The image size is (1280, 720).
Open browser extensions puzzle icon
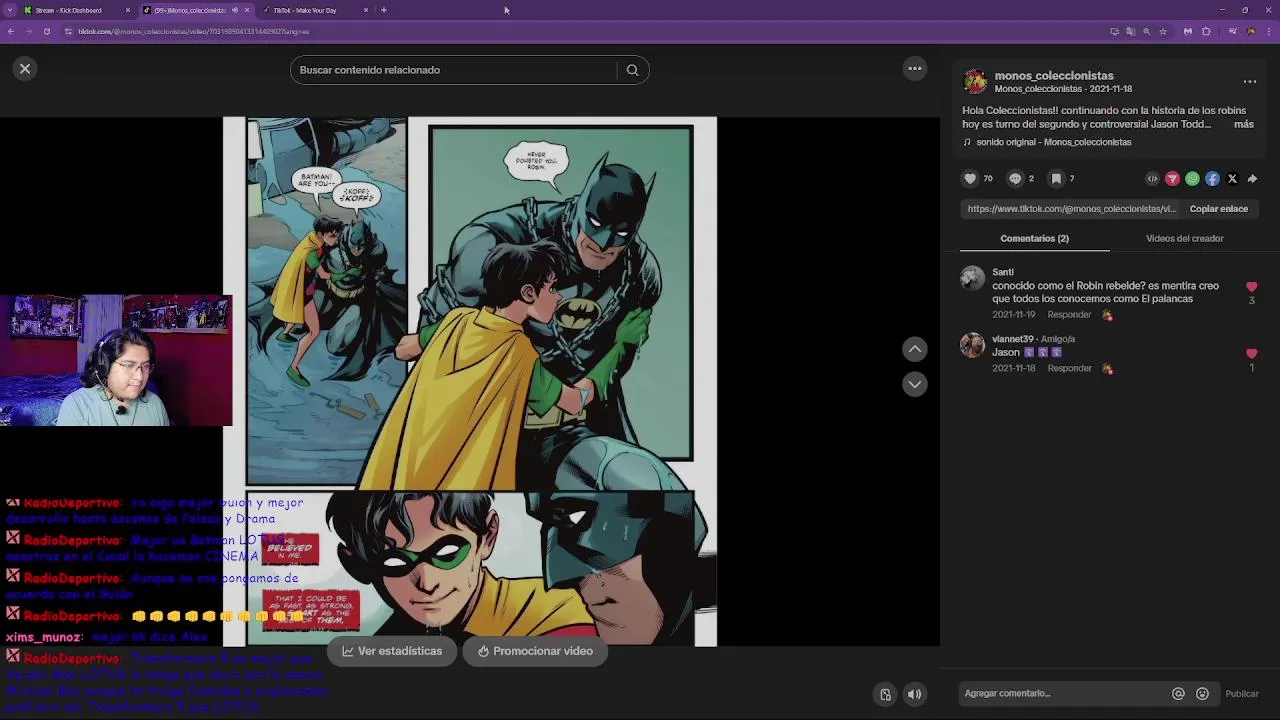(1206, 31)
